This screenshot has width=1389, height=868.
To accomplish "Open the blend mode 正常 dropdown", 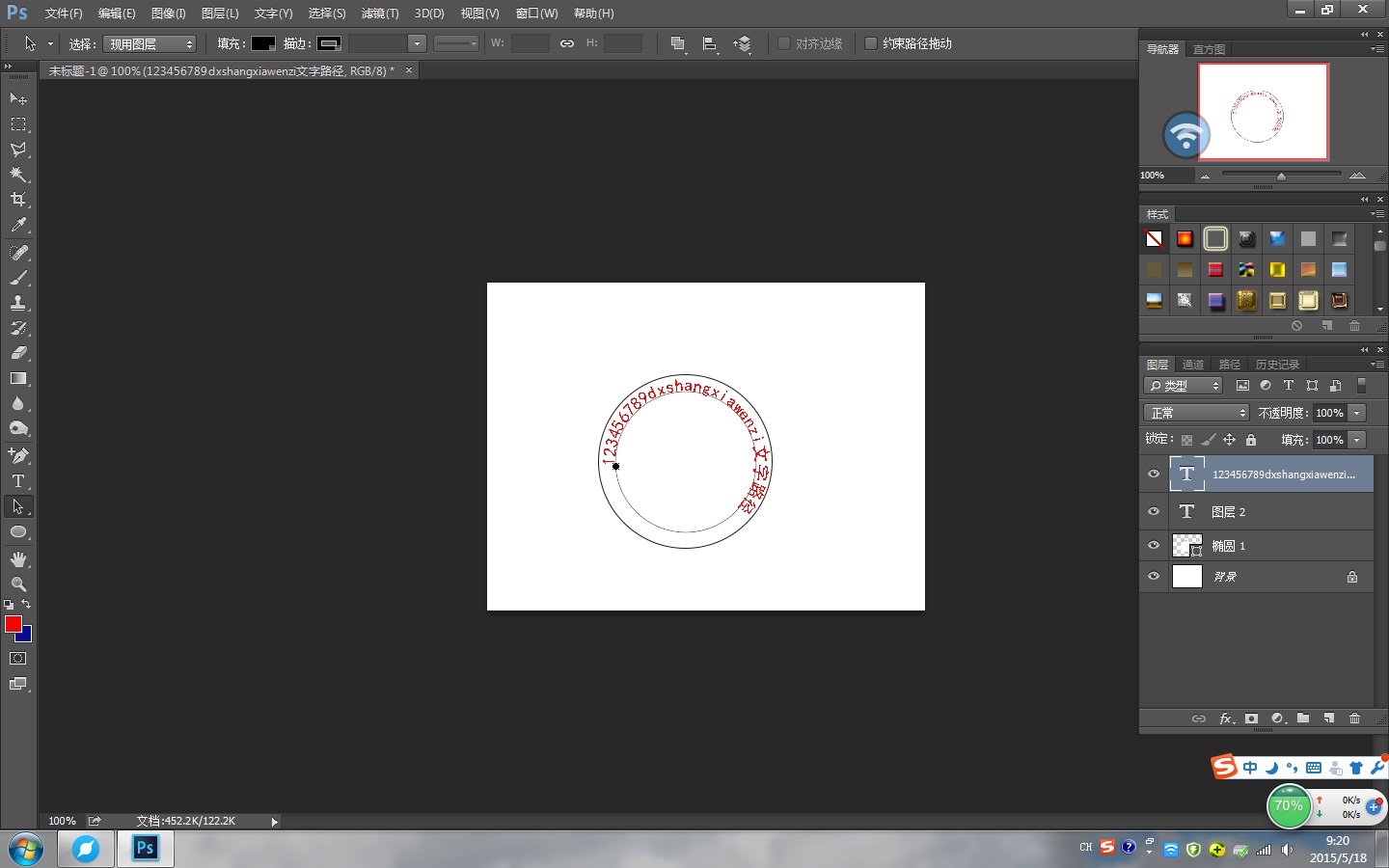I will [1196, 413].
